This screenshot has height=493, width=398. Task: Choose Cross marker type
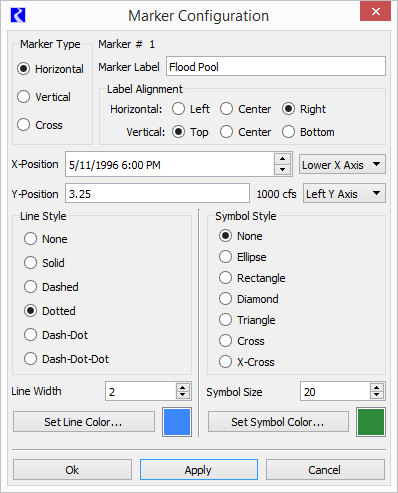click(x=40, y=125)
